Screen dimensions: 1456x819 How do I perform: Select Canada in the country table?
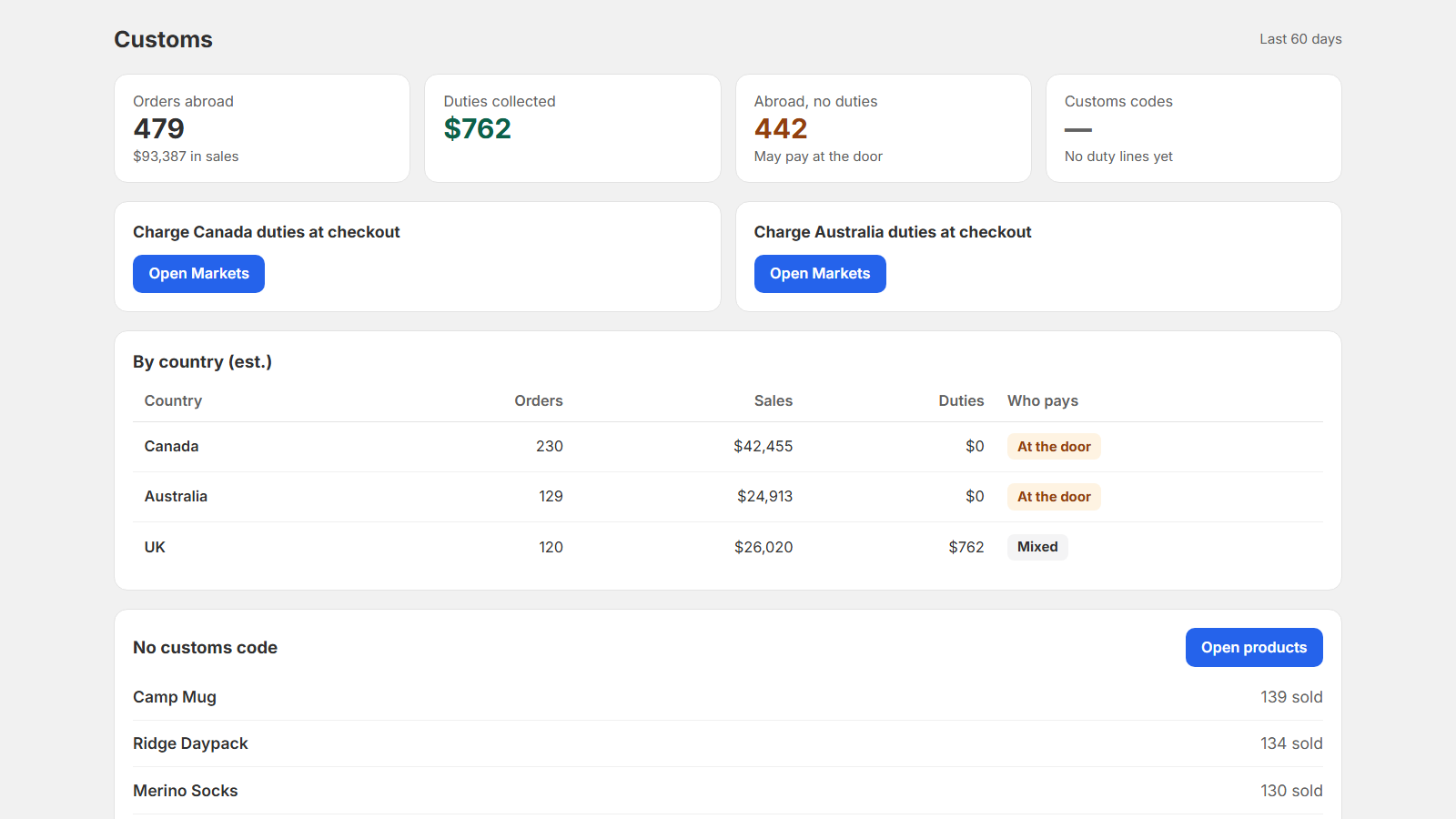171,446
